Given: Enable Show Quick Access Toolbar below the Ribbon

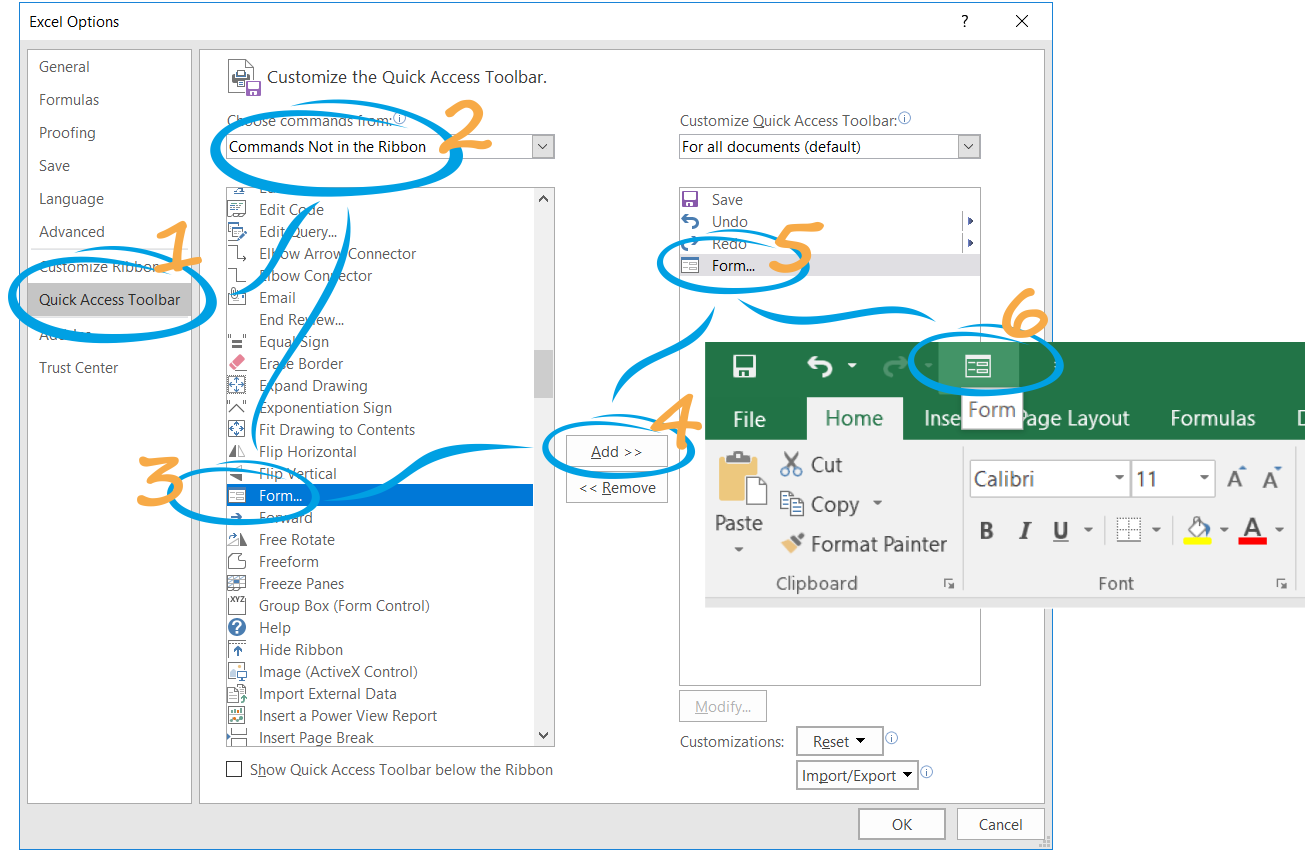Looking at the screenshot, I should pyautogui.click(x=234, y=770).
